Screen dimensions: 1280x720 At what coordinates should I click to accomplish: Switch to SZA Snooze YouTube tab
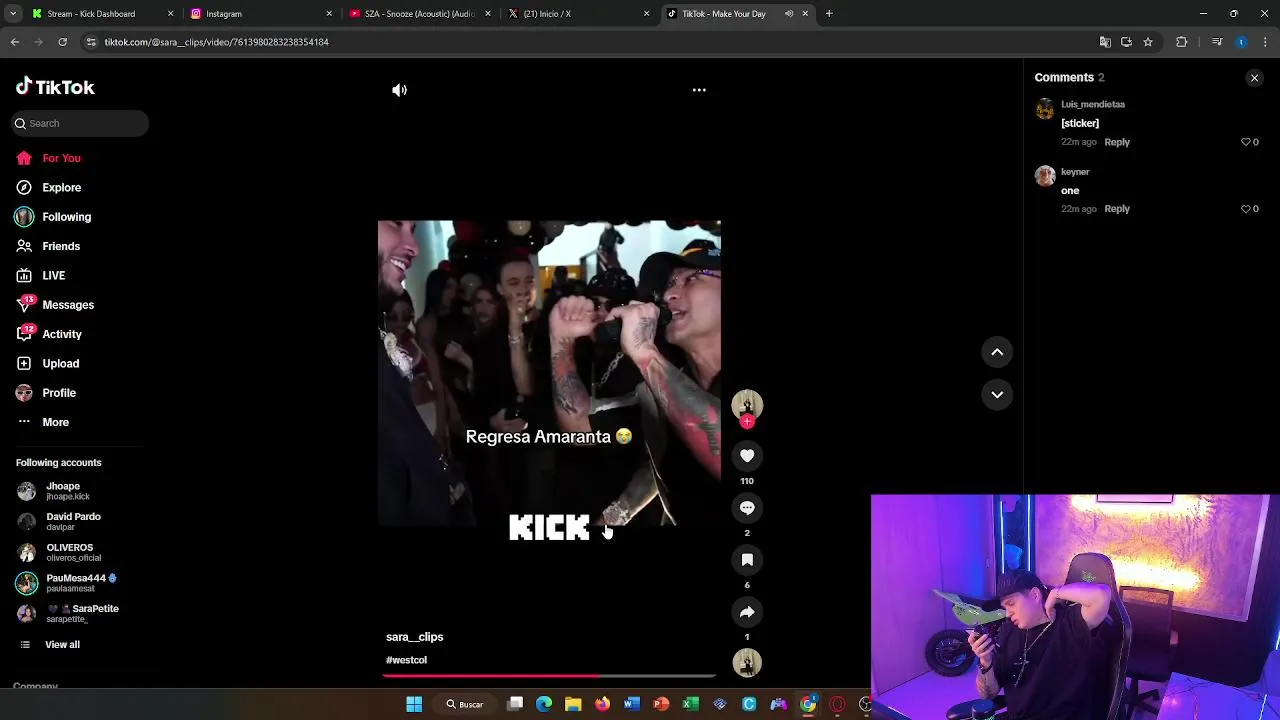pyautogui.click(x=419, y=14)
